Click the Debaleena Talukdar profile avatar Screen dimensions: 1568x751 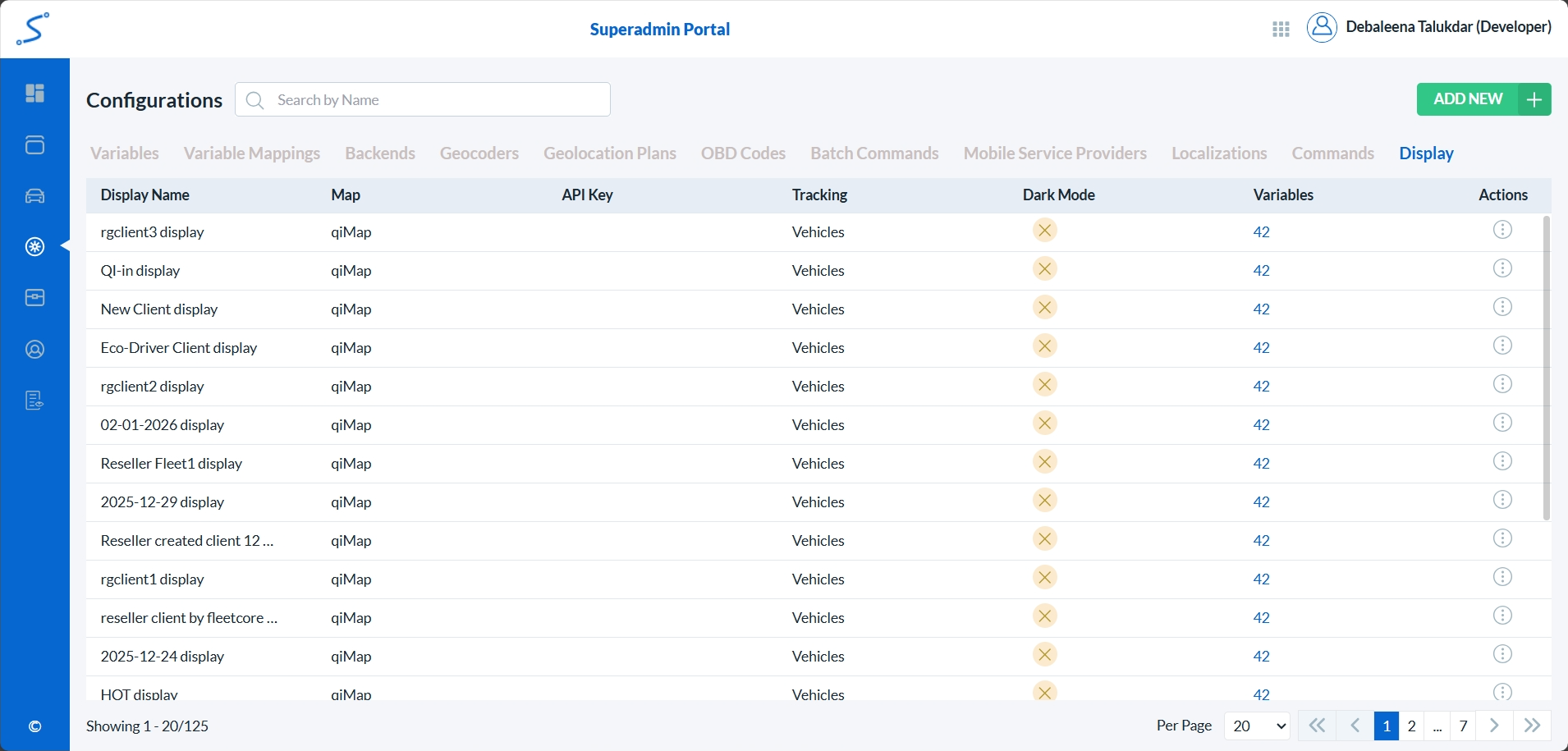1322,28
